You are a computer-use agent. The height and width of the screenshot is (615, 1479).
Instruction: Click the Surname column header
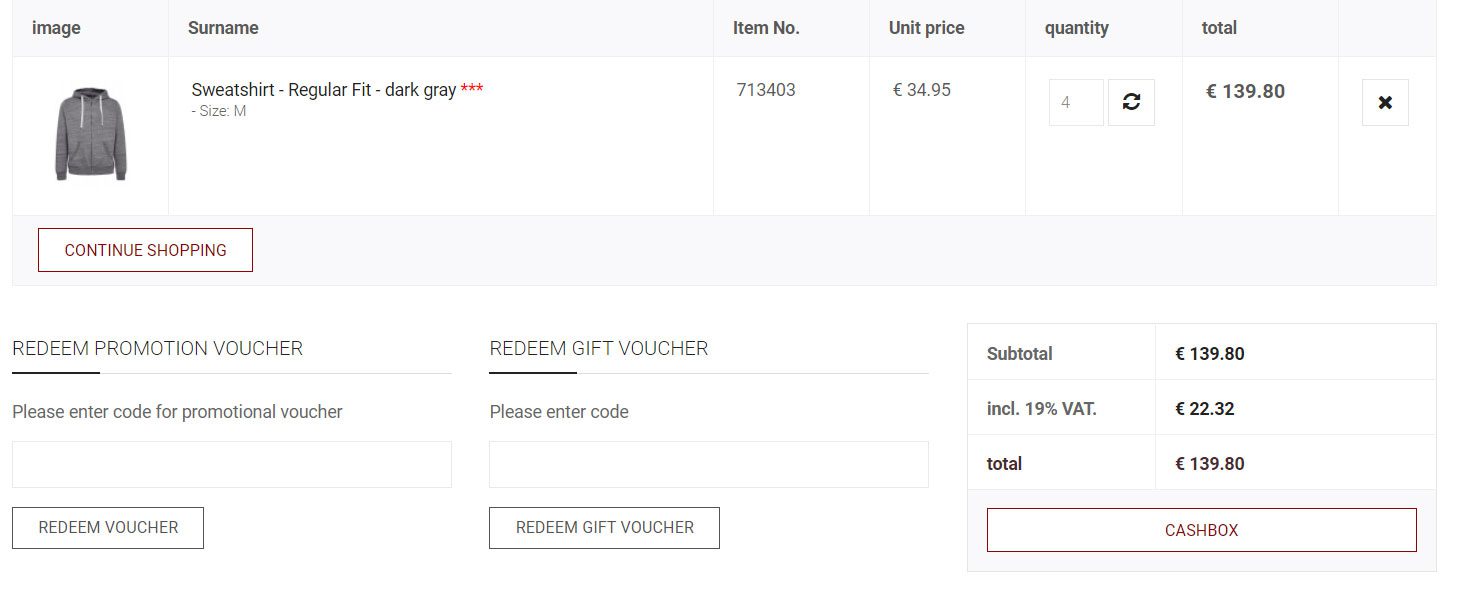click(x=223, y=28)
